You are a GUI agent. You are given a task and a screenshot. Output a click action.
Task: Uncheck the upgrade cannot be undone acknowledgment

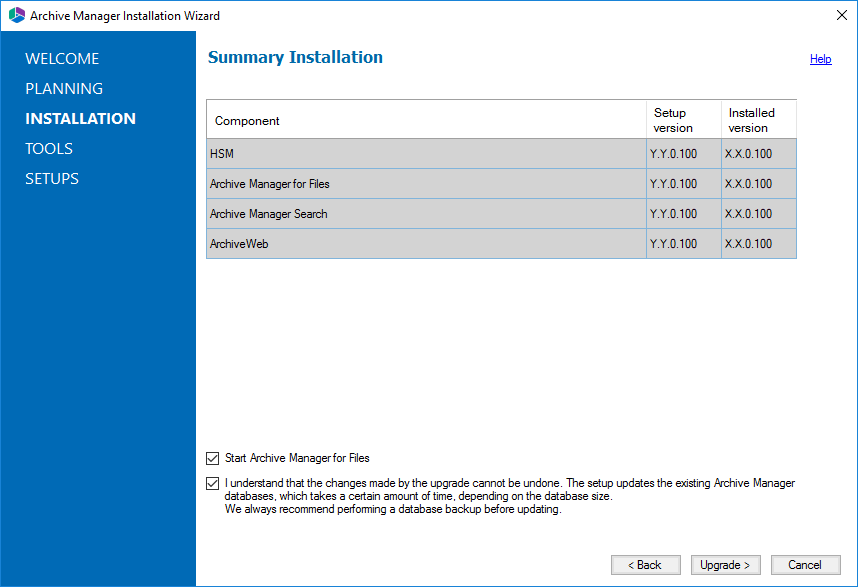212,484
